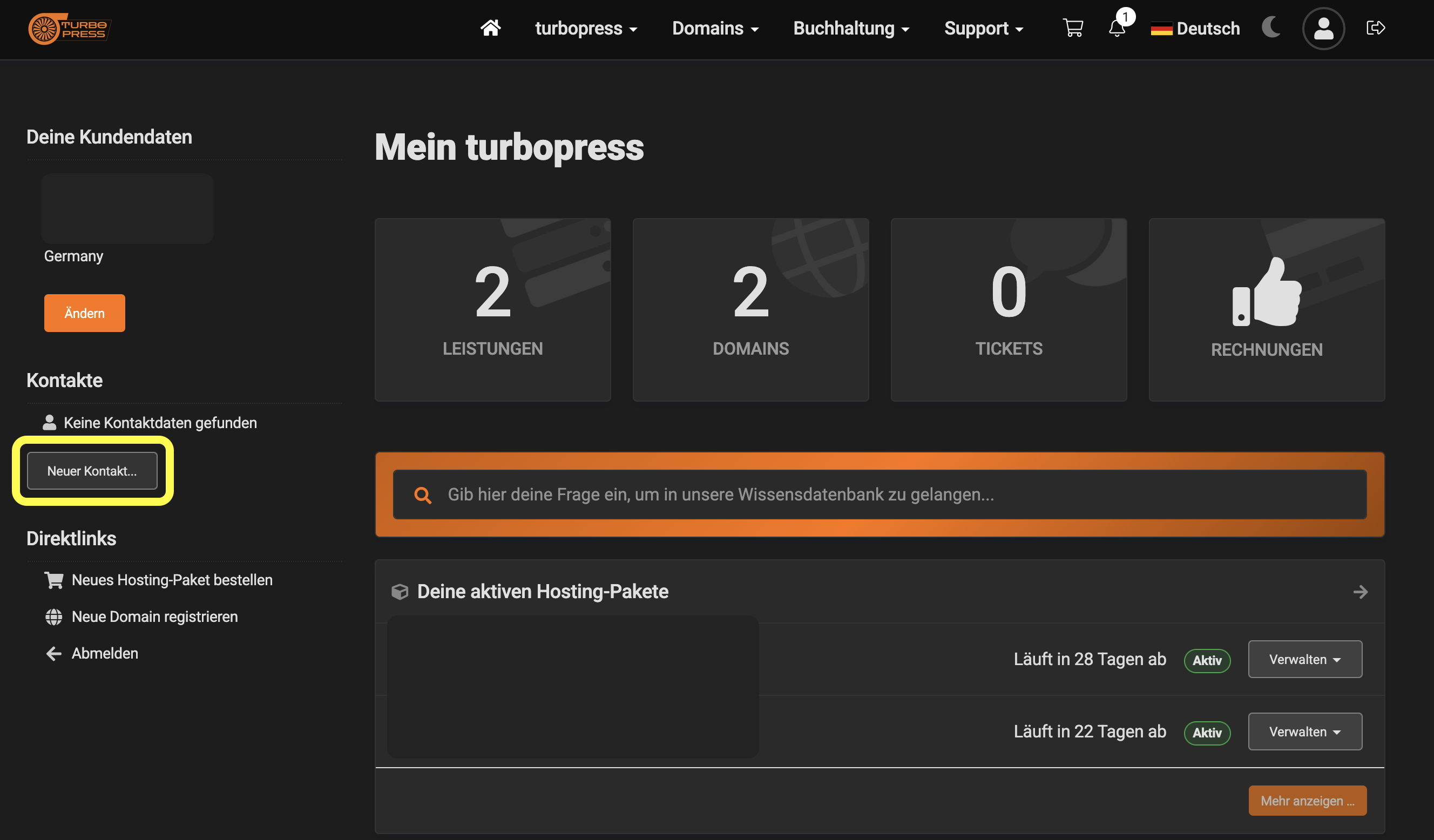Open notifications bell icon
Screen dimensions: 1434x840
tap(1117, 28)
